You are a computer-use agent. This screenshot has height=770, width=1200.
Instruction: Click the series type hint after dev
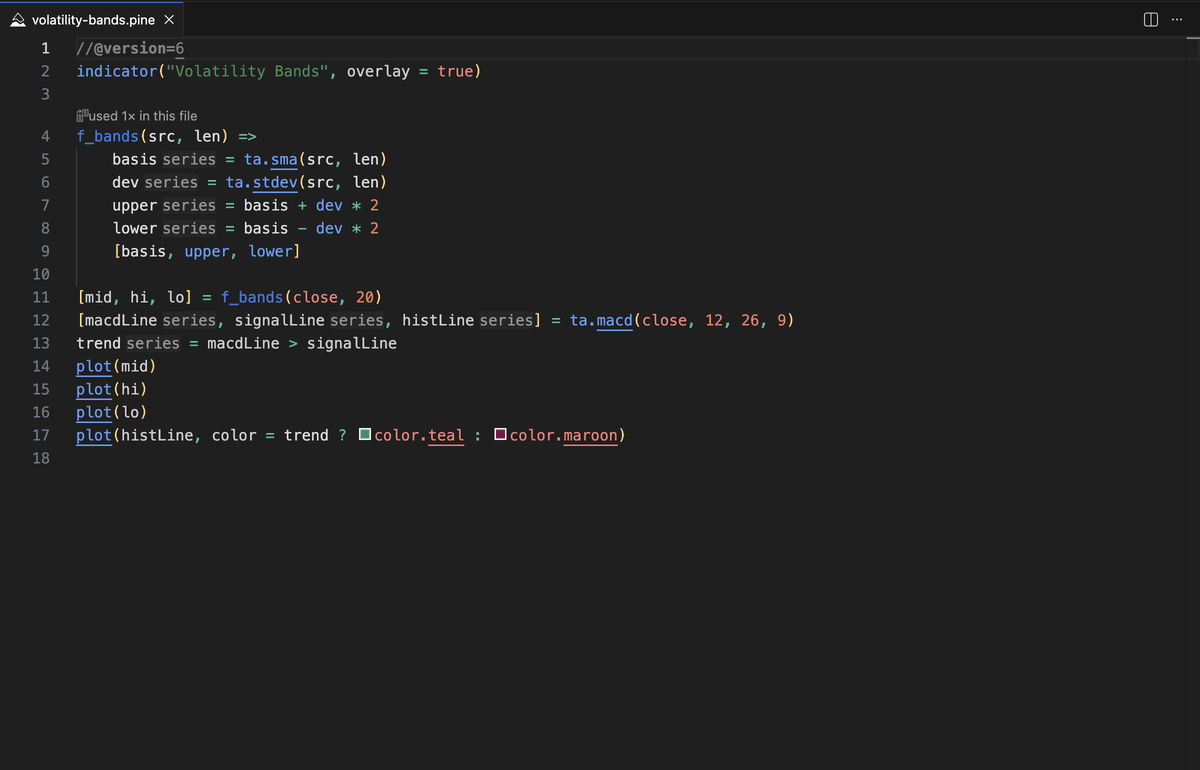tap(171, 182)
